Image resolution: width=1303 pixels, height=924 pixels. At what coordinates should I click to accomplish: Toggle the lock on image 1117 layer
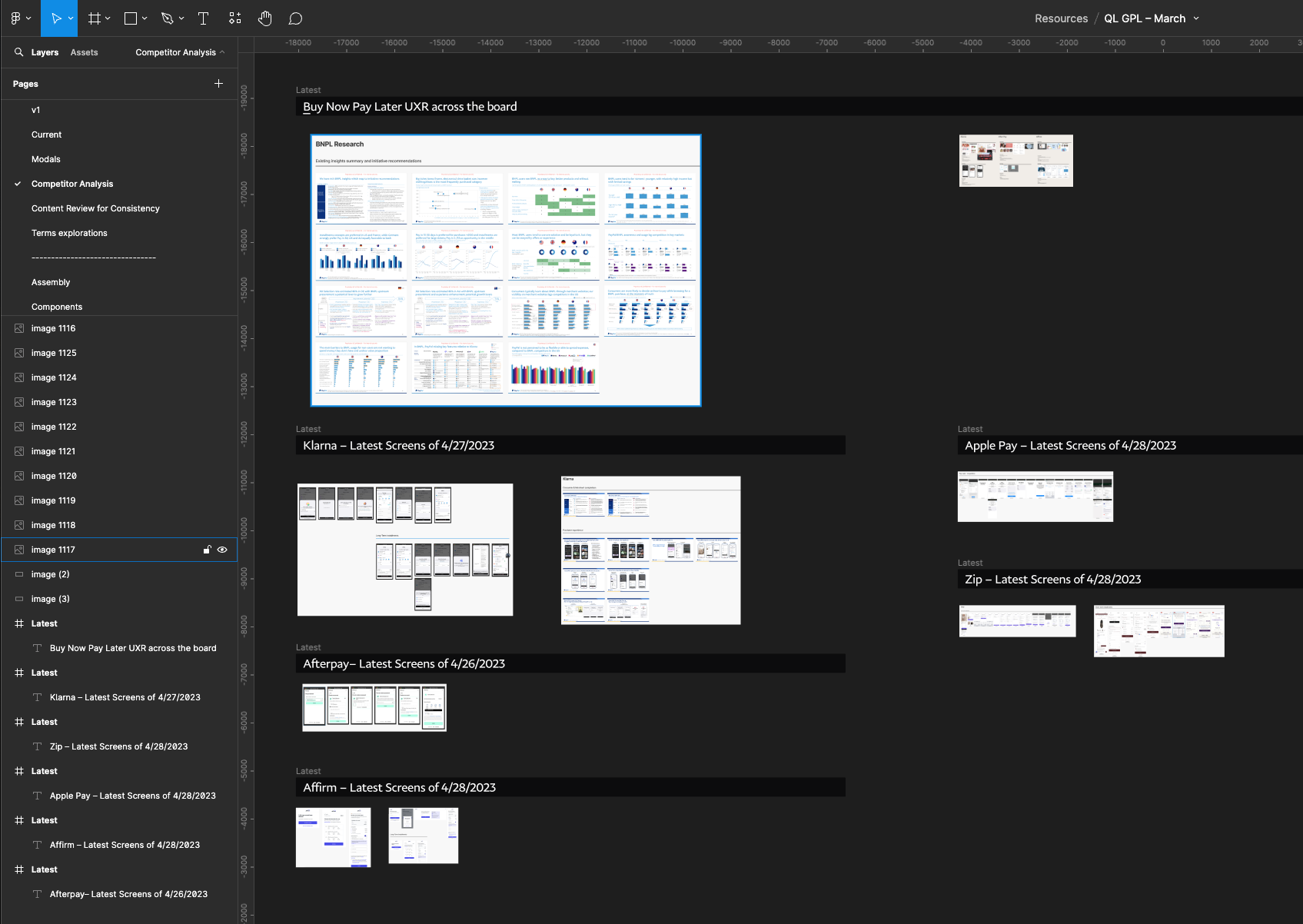[x=207, y=550]
